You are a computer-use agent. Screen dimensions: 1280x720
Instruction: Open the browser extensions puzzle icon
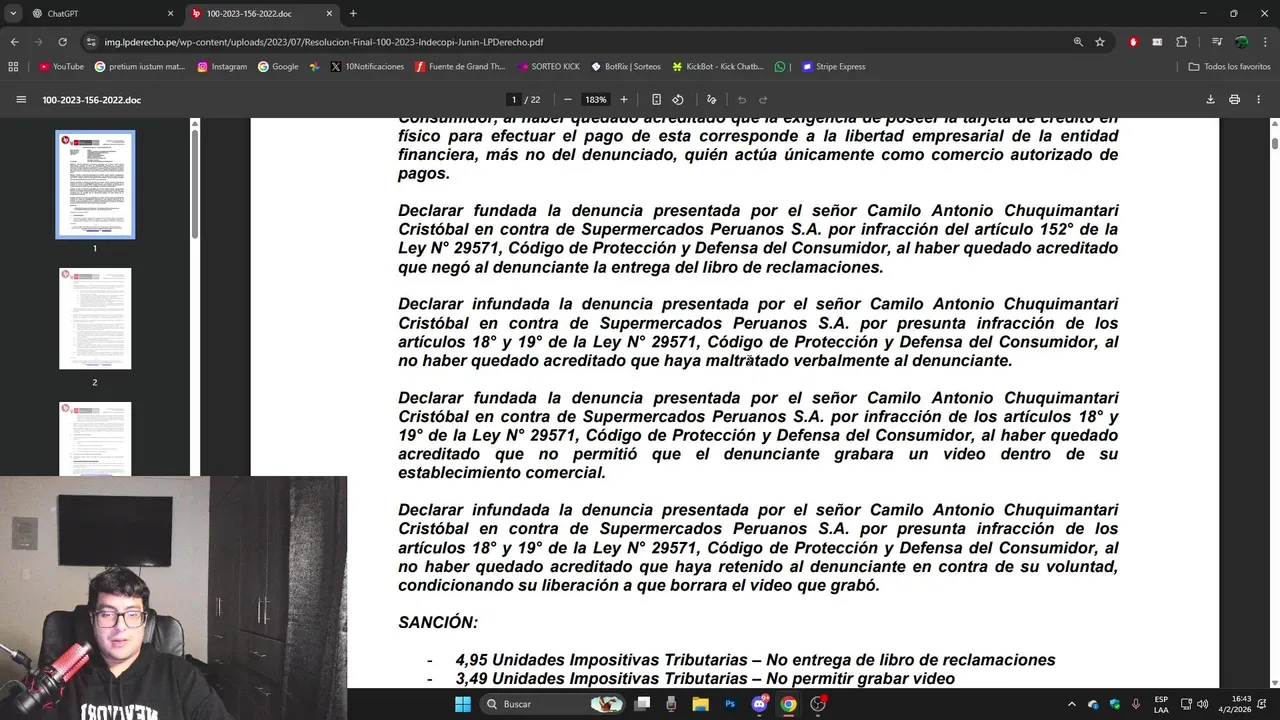click(x=1182, y=42)
